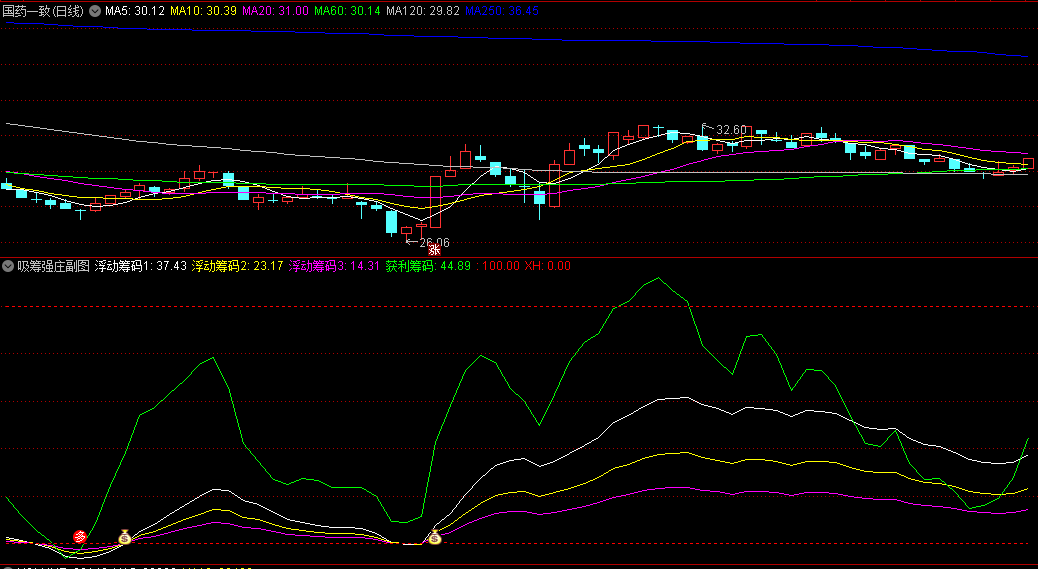This screenshot has width=1038, height=569.
Task: Select the MA250: 36.45 label
Action: (502, 11)
